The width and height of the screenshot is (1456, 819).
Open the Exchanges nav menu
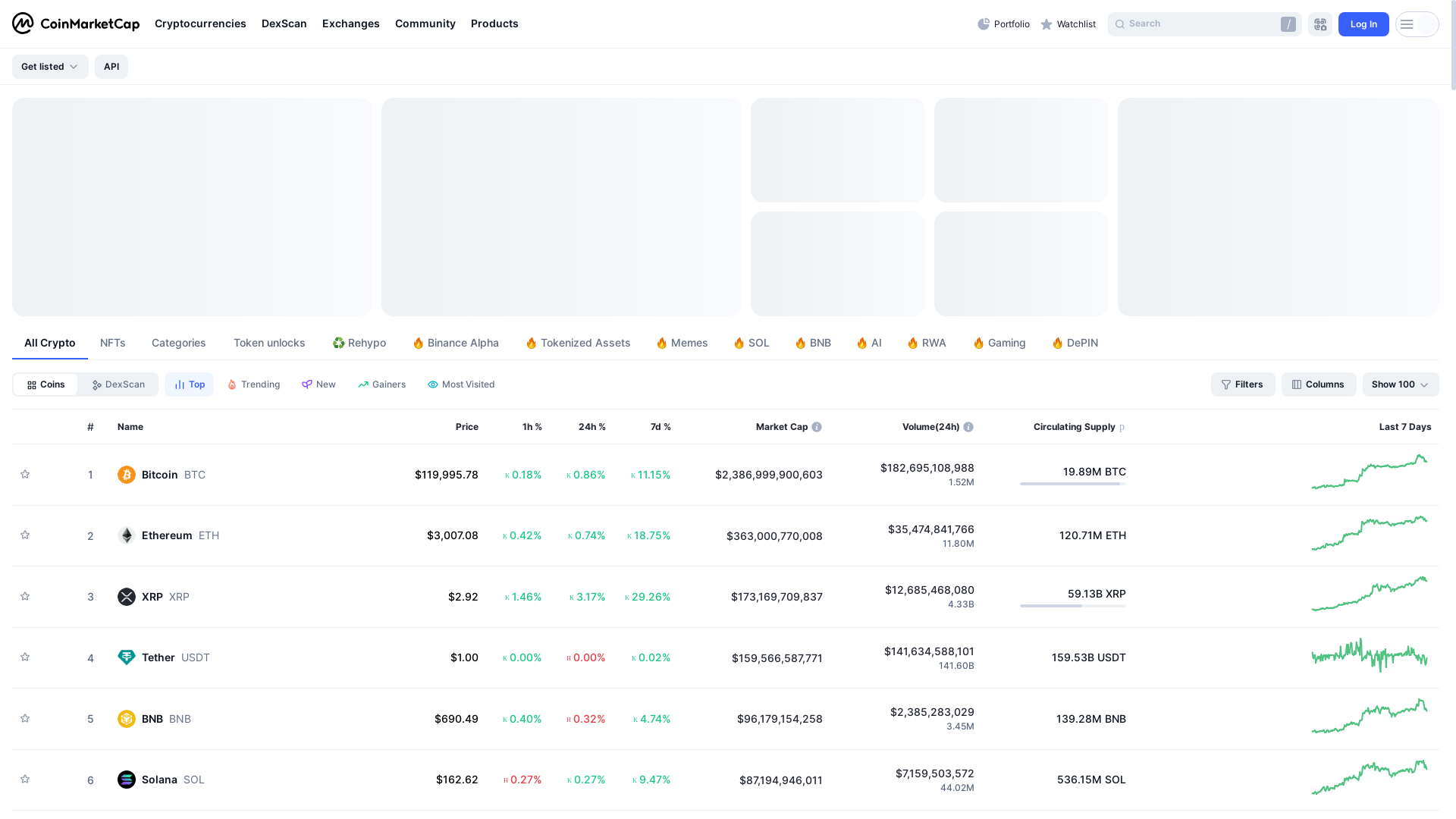pyautogui.click(x=351, y=24)
